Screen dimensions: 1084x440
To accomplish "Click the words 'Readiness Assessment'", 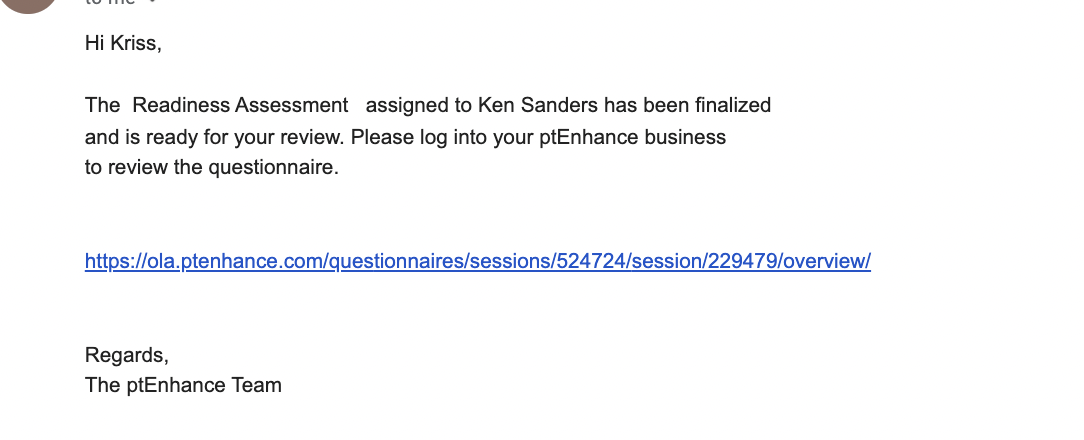I will pyautogui.click(x=240, y=105).
